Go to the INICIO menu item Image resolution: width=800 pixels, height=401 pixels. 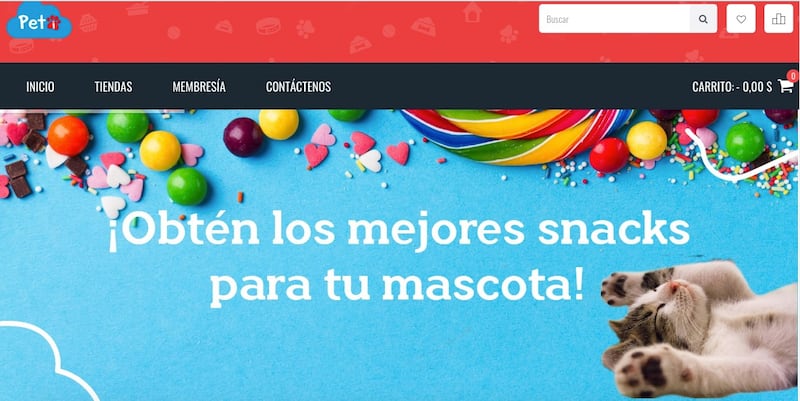40,87
